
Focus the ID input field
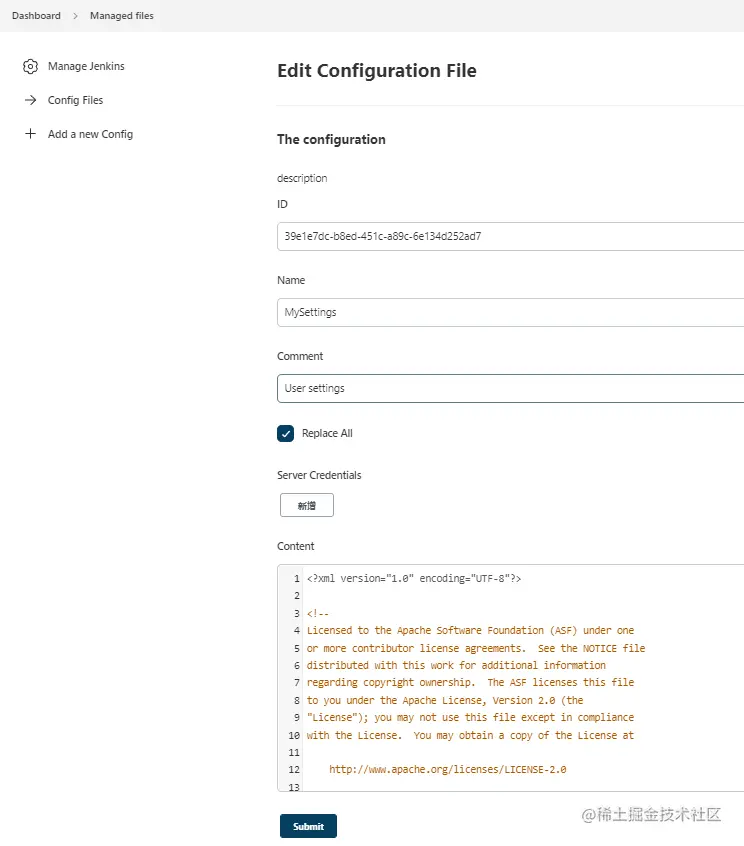coord(510,236)
